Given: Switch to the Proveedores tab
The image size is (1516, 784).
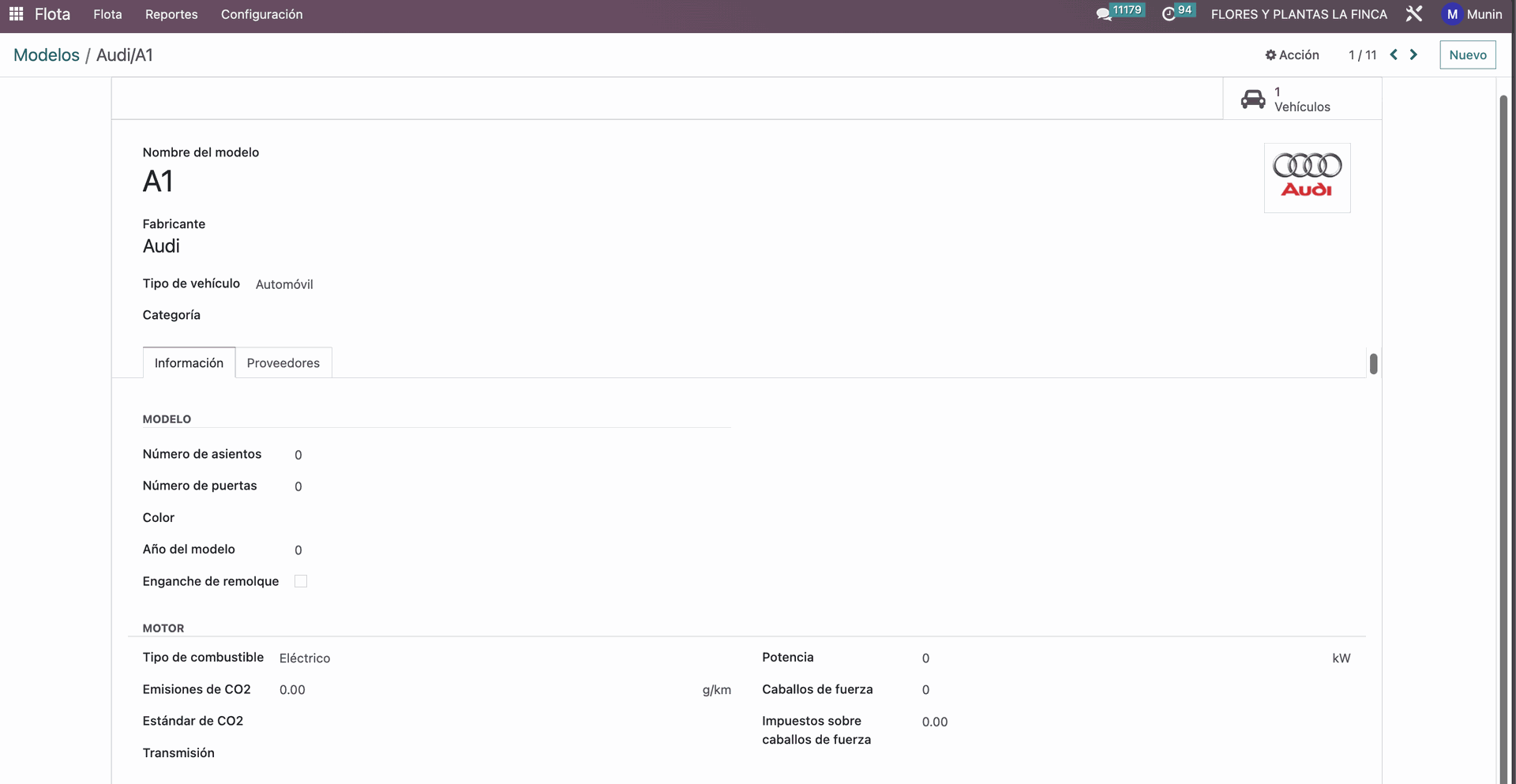Looking at the screenshot, I should coord(283,363).
